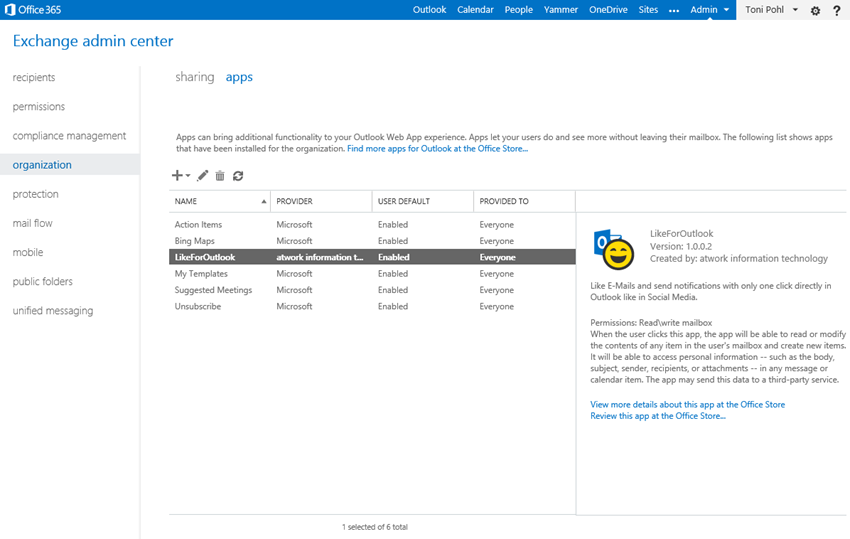Click View more details about this app link

tap(687, 404)
